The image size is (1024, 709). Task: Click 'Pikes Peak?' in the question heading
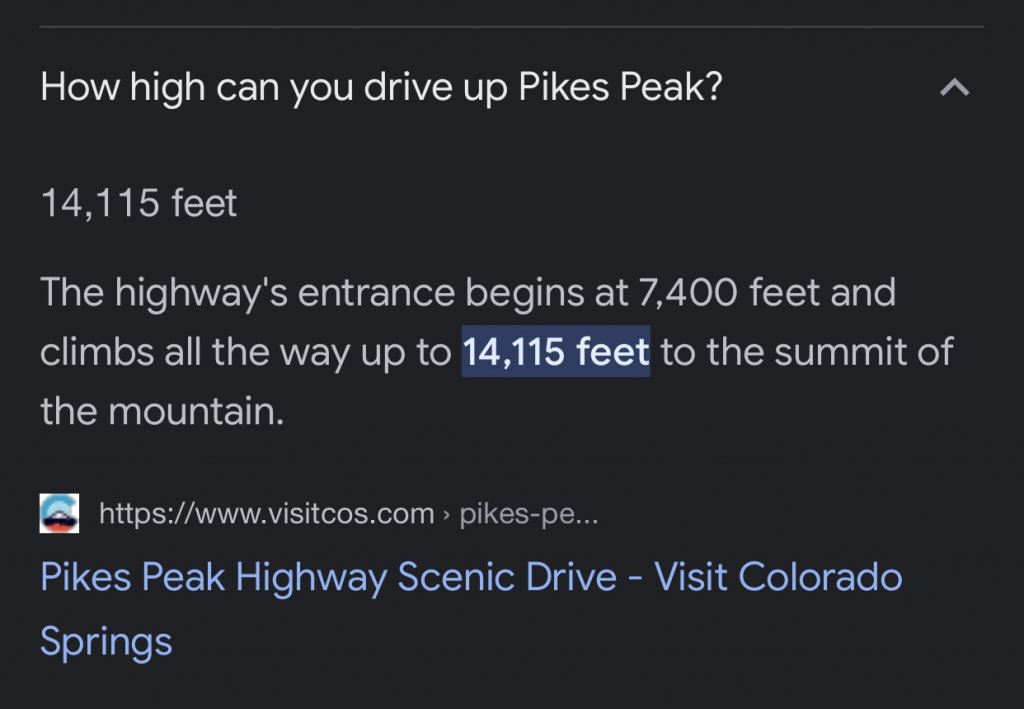click(x=620, y=86)
